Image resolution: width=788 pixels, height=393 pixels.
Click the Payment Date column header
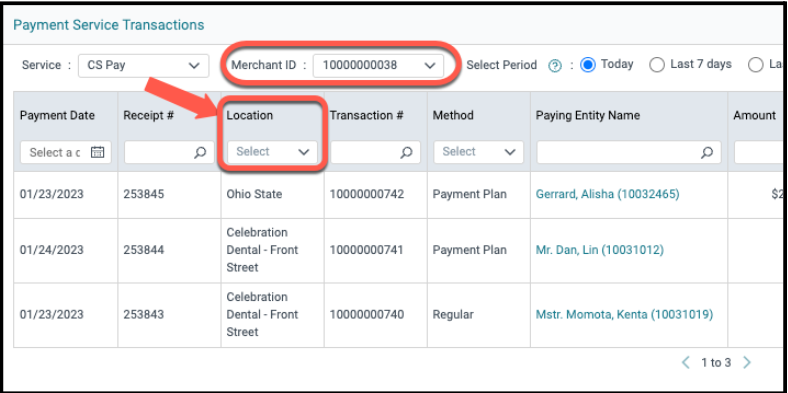click(x=57, y=116)
